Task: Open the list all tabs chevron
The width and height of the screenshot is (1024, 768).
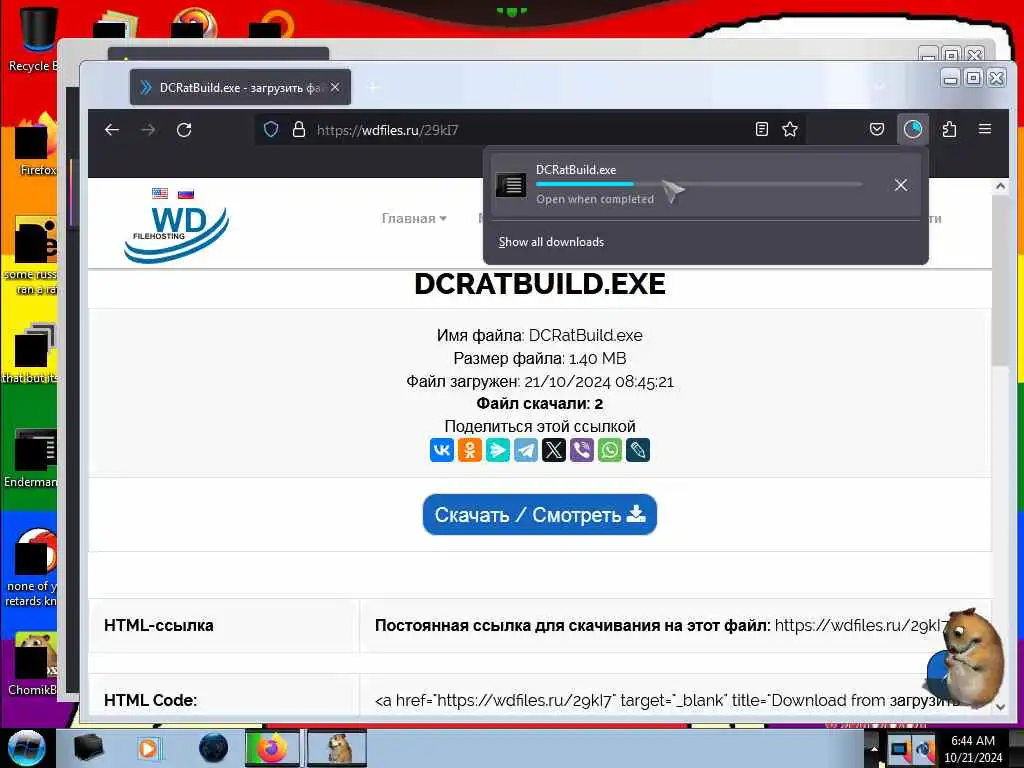Action: coord(880,87)
